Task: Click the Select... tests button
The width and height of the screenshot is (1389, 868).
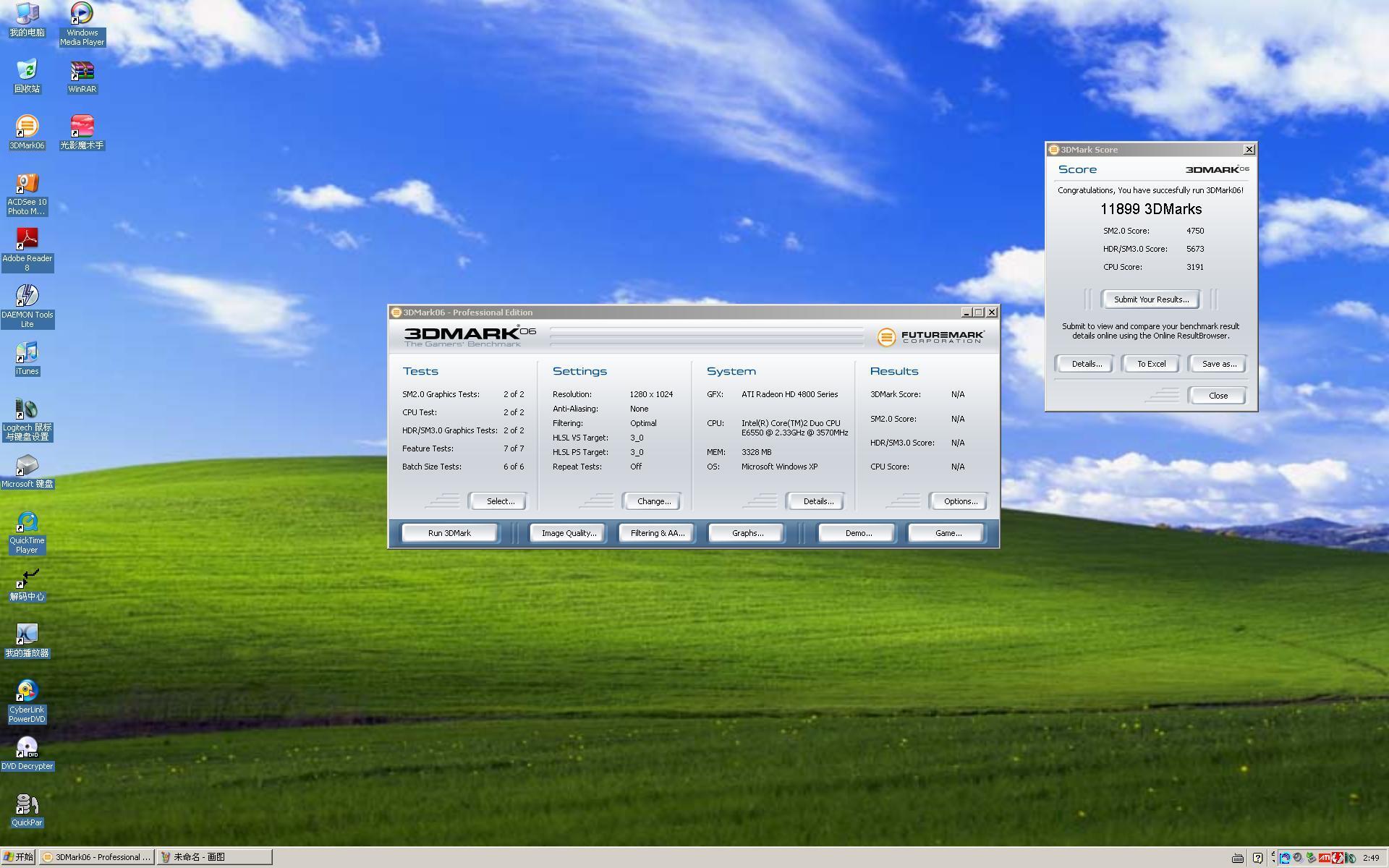Action: pyautogui.click(x=500, y=501)
